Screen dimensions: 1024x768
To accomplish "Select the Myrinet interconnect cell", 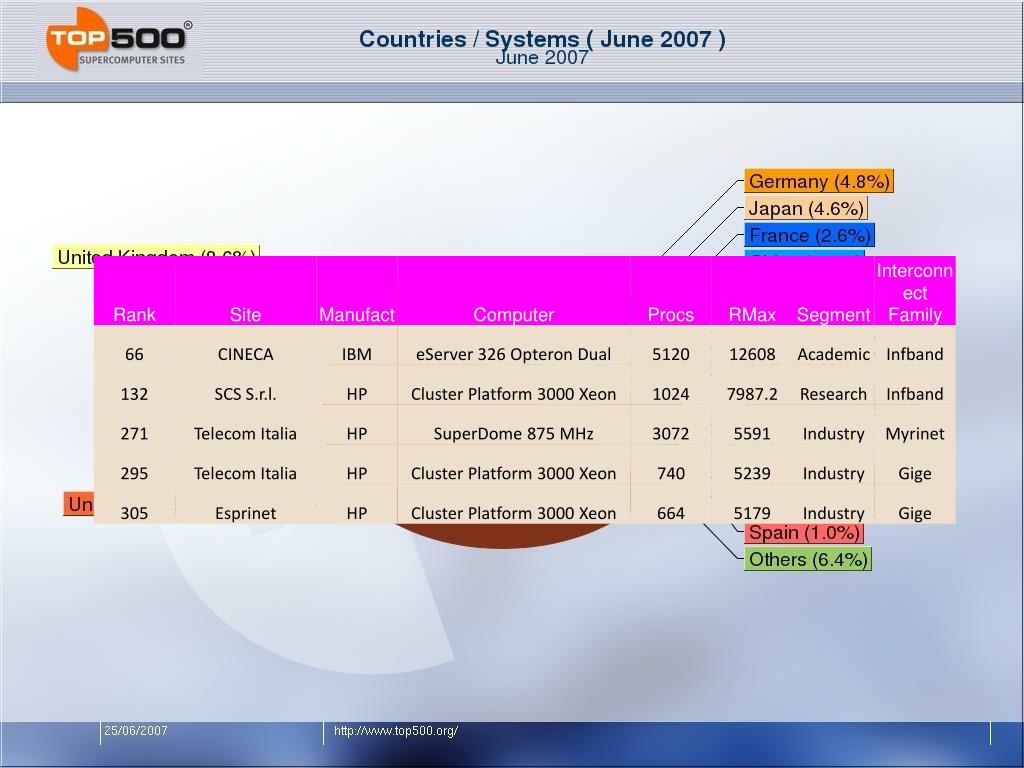I will [915, 434].
